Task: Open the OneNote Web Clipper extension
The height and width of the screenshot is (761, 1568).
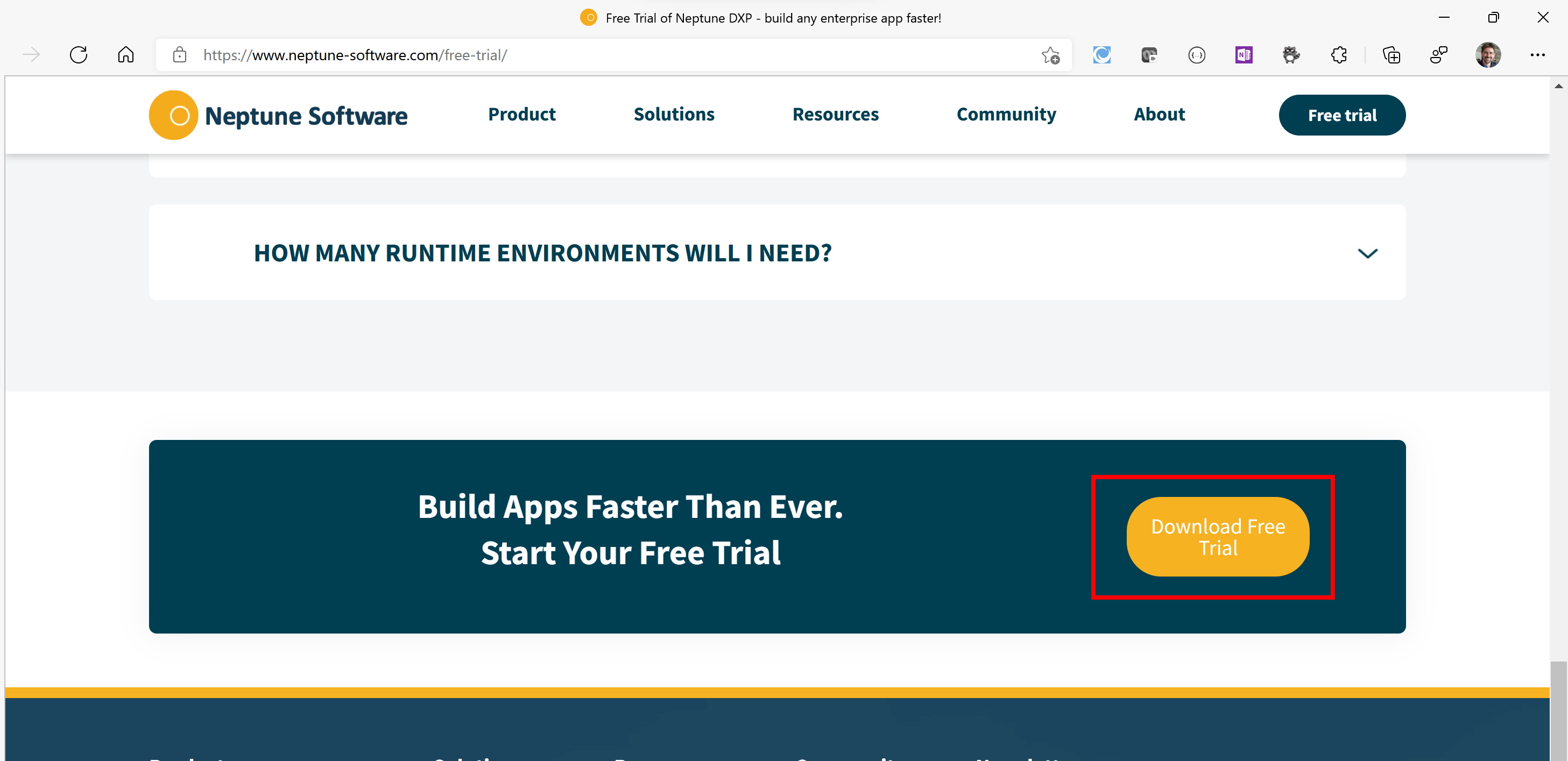Action: (x=1244, y=55)
